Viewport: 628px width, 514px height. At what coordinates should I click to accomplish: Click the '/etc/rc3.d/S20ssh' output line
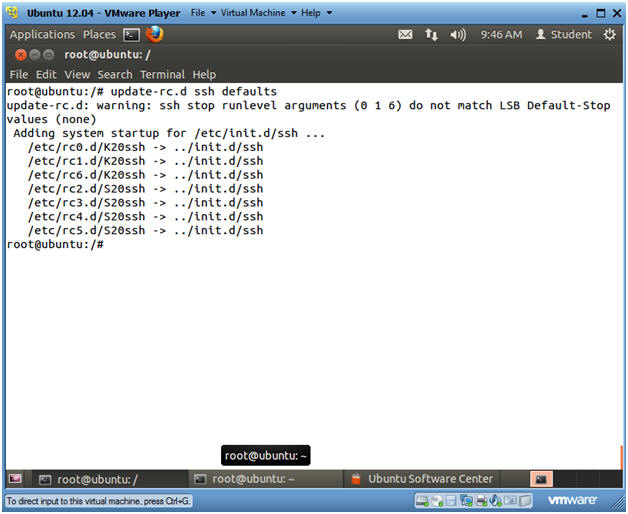[145, 203]
